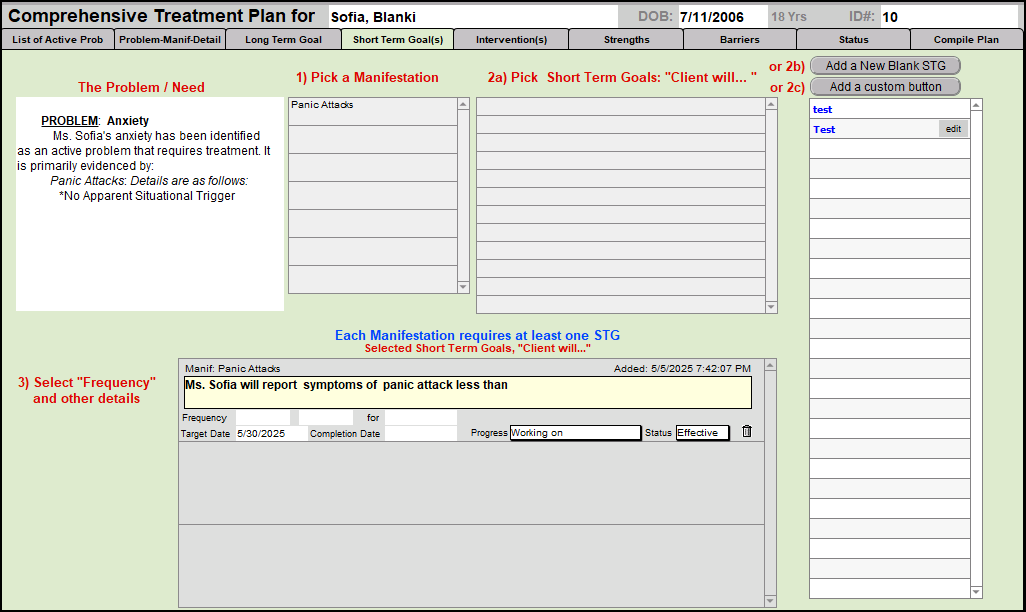Delete the short term goal with trash icon
This screenshot has height=612, width=1026.
(746, 432)
